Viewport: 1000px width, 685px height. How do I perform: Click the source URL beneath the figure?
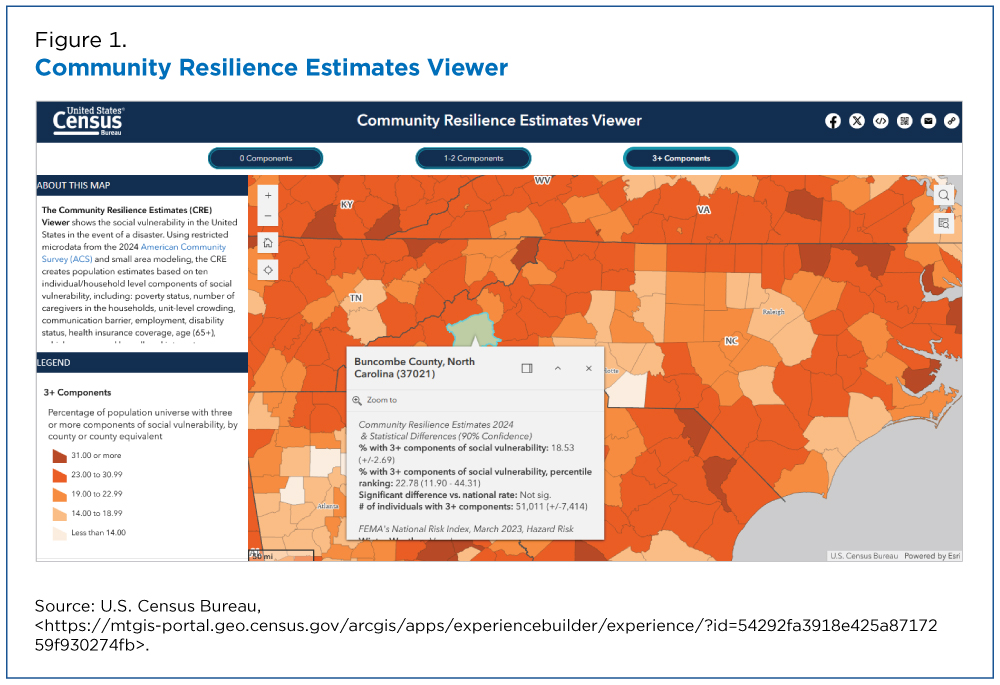coord(486,635)
